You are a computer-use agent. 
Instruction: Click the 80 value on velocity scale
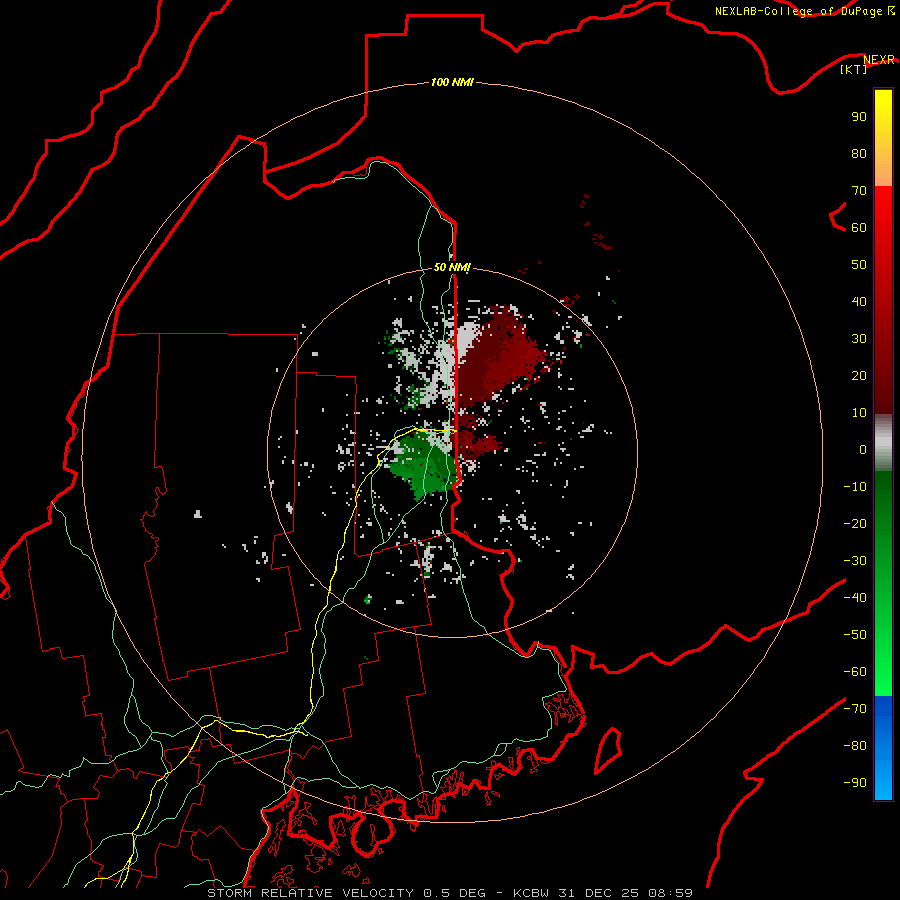tap(859, 153)
